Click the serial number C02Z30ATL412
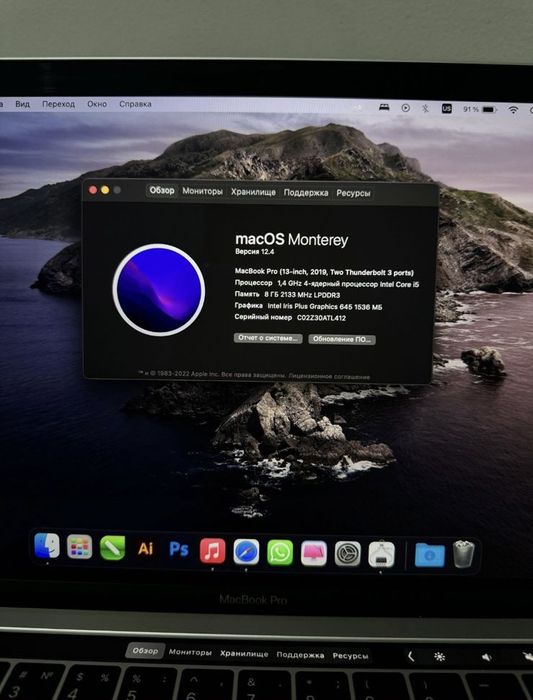The height and width of the screenshot is (700, 533). coord(321,318)
